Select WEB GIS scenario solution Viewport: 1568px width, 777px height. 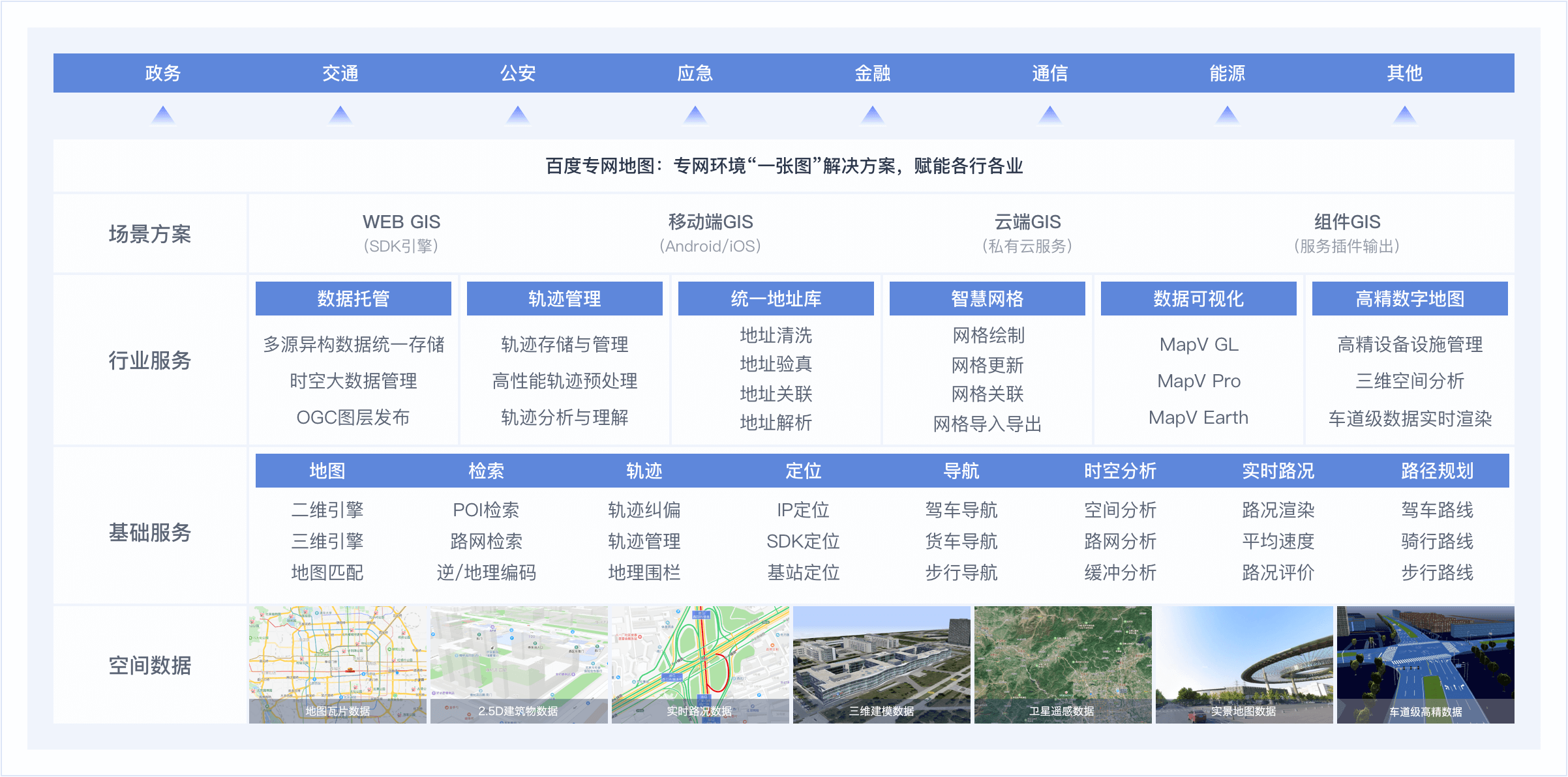pyautogui.click(x=402, y=233)
